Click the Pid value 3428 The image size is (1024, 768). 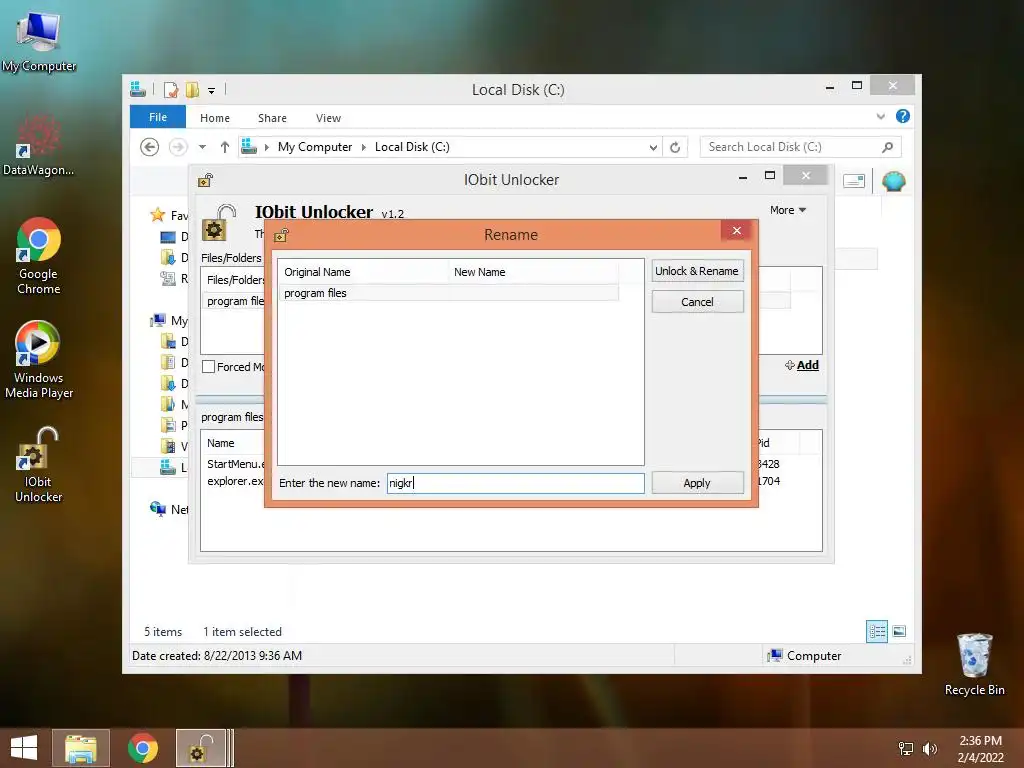[x=769, y=464]
